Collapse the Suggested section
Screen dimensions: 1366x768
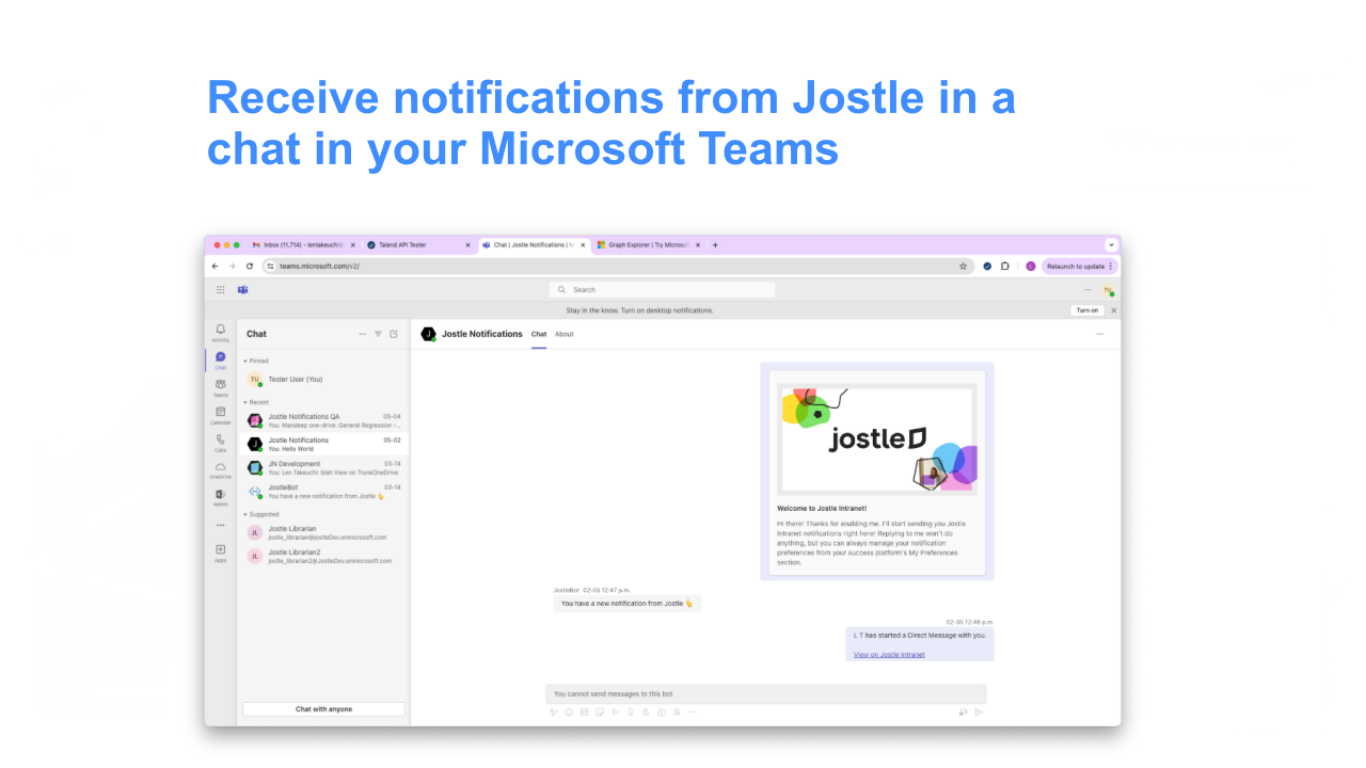(261, 514)
